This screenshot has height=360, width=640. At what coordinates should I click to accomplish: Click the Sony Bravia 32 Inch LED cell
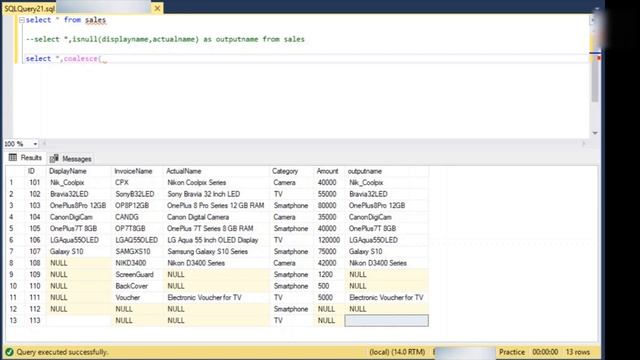point(217,194)
